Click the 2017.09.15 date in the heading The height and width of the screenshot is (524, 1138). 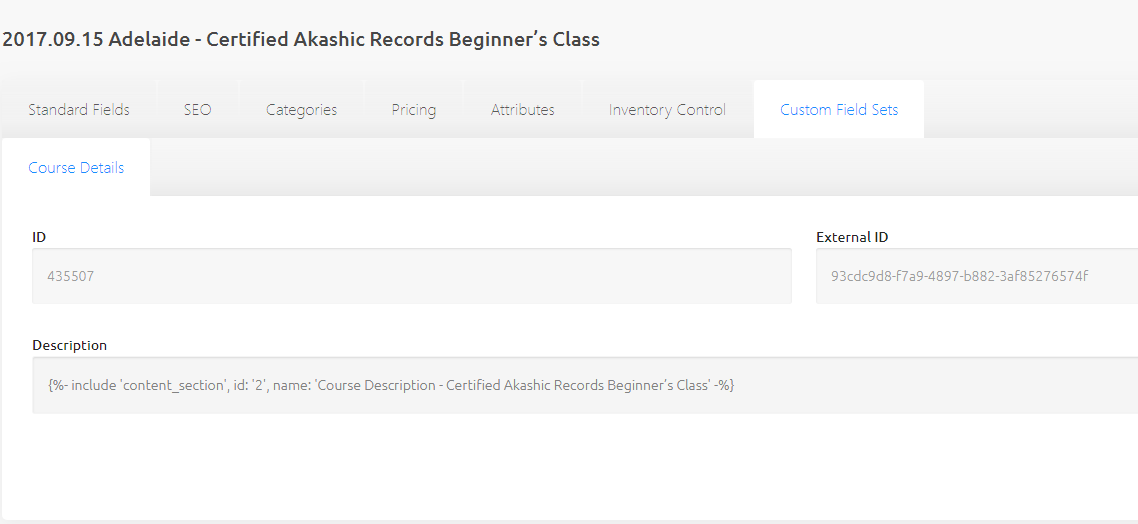click(x=52, y=40)
